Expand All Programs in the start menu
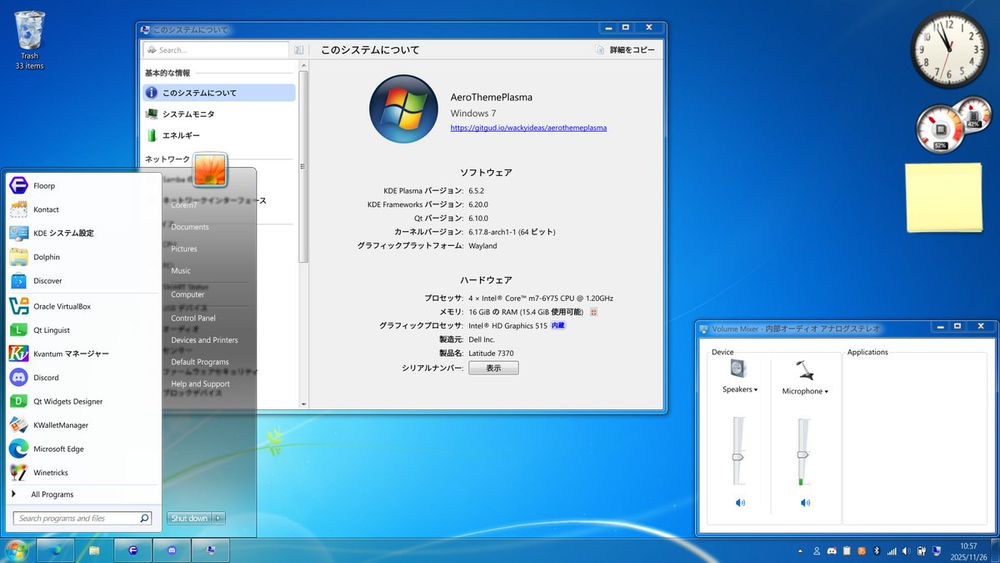This screenshot has height=563, width=1000. (83, 494)
